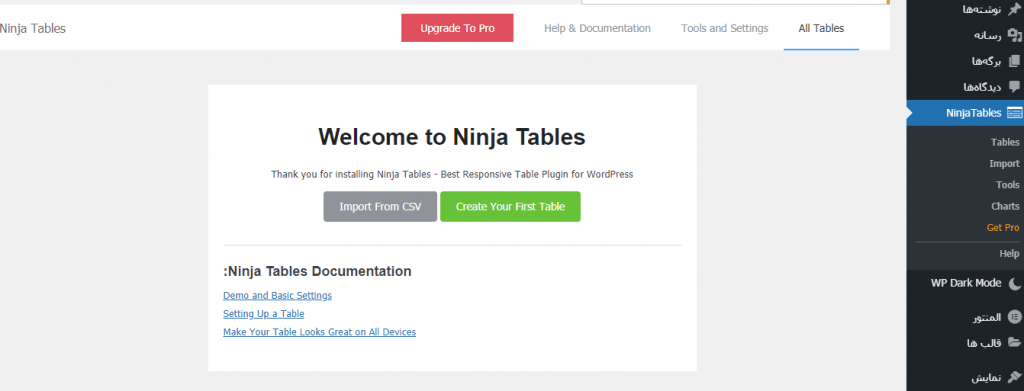Viewport: 1024px width, 391px height.
Task: Click the folder icon beside قالب ها
Action: point(1014,343)
